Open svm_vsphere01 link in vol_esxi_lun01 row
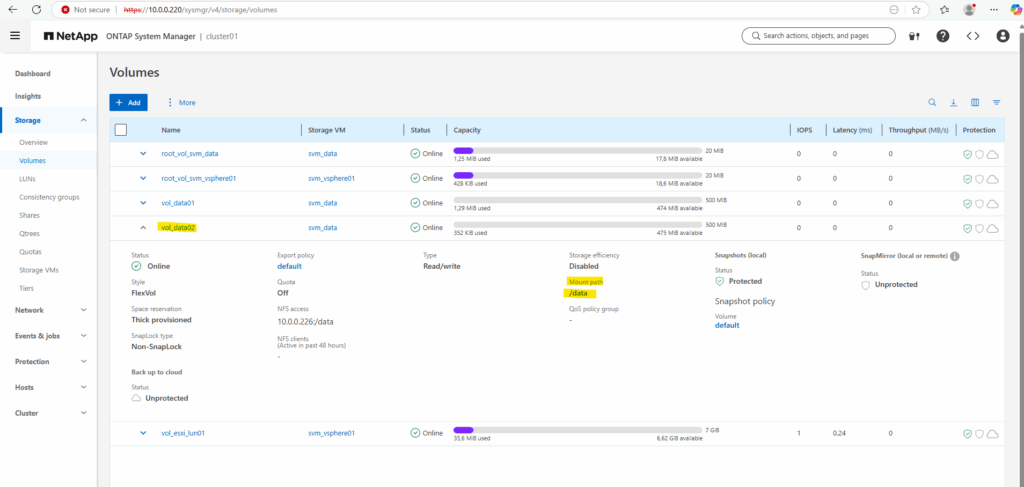Screen dimensions: 1024x487 click(x=332, y=433)
